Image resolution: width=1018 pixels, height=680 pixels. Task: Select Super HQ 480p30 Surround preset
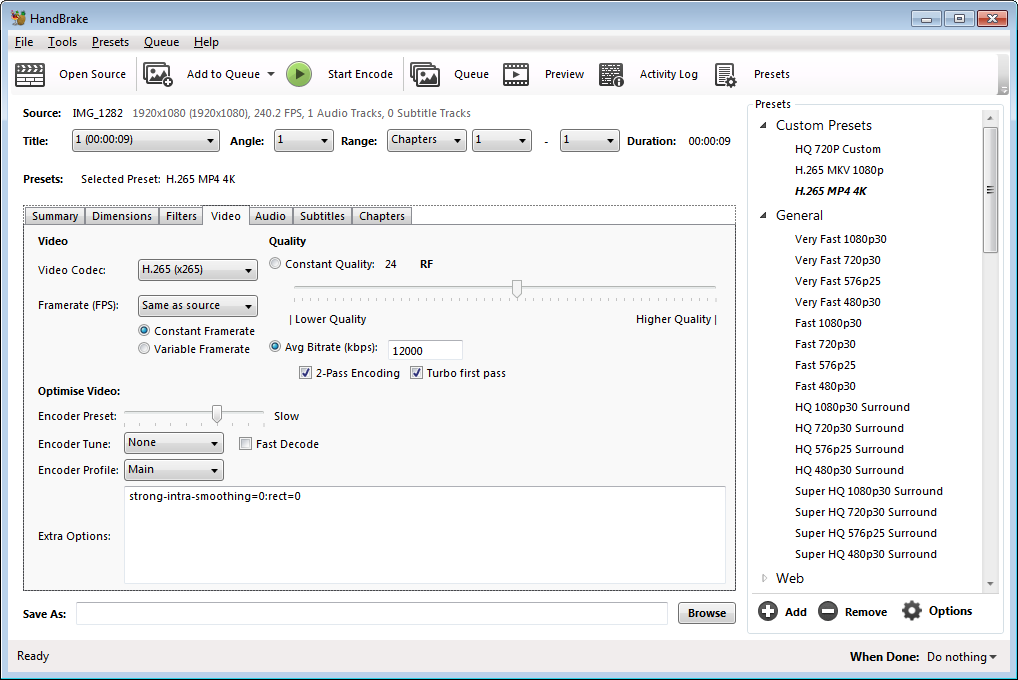click(x=865, y=554)
